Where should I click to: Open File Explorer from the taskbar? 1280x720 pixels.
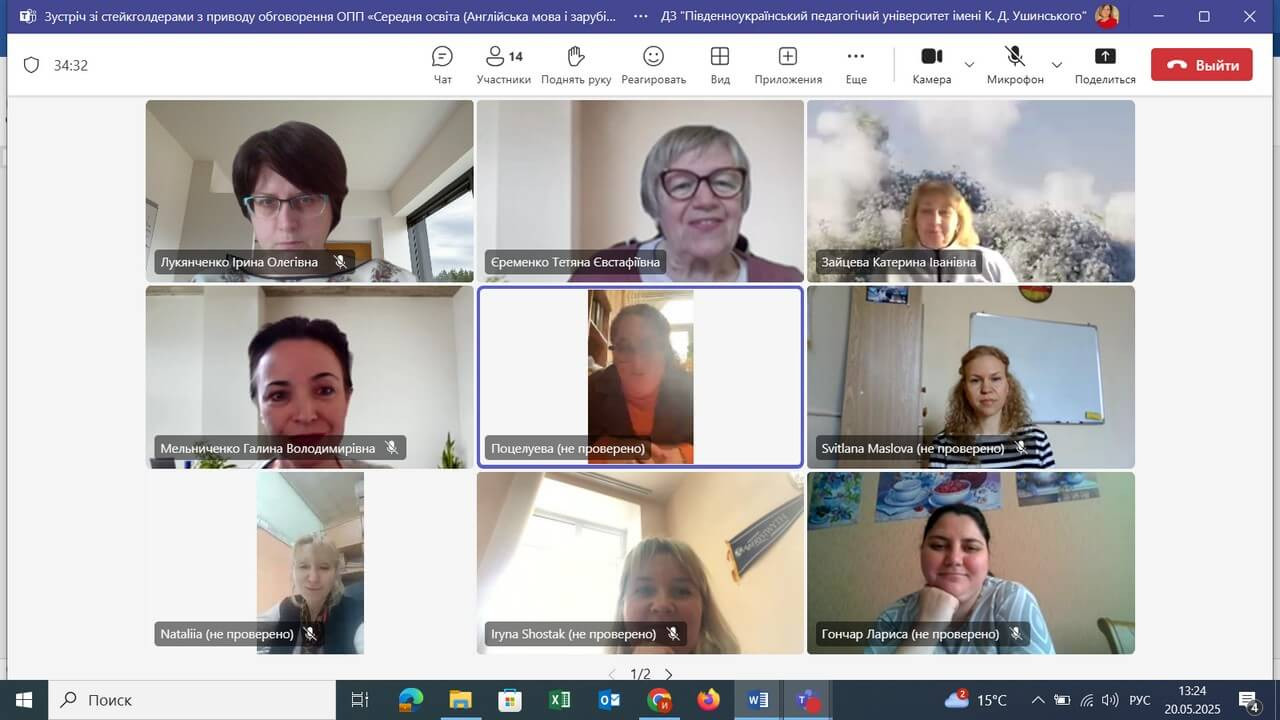(460, 700)
